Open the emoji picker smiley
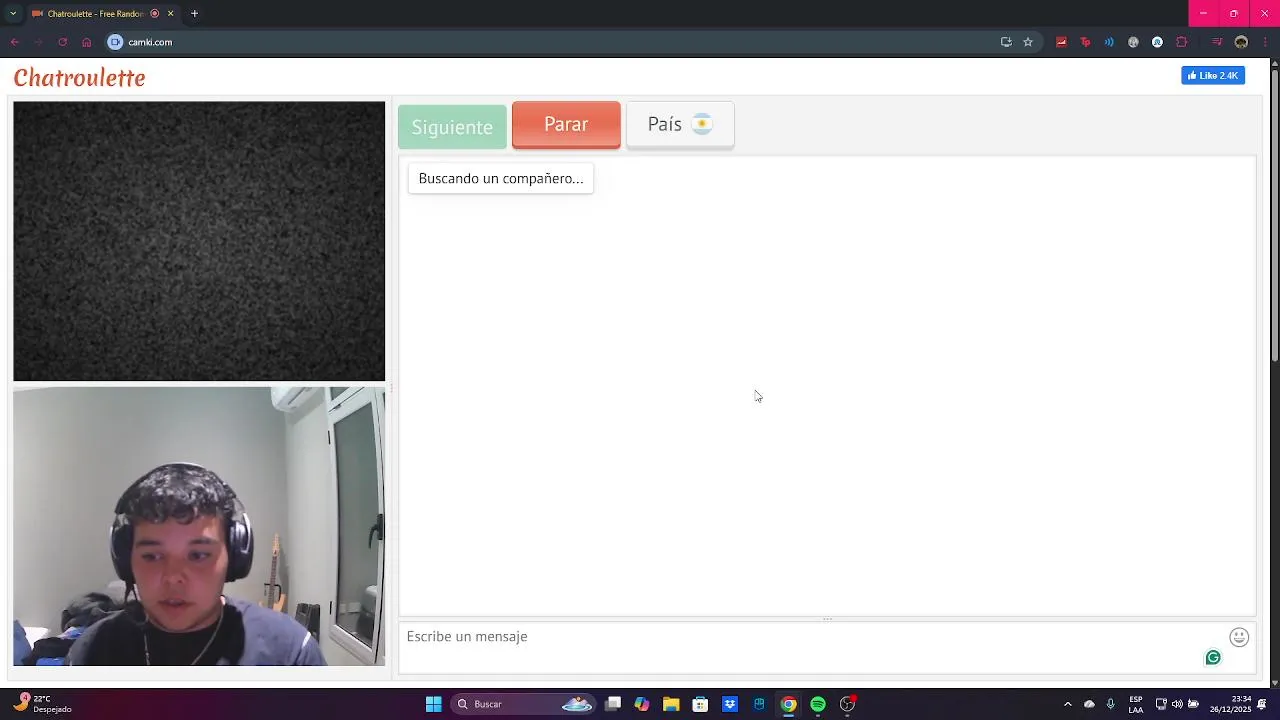Image resolution: width=1280 pixels, height=720 pixels. [x=1239, y=637]
